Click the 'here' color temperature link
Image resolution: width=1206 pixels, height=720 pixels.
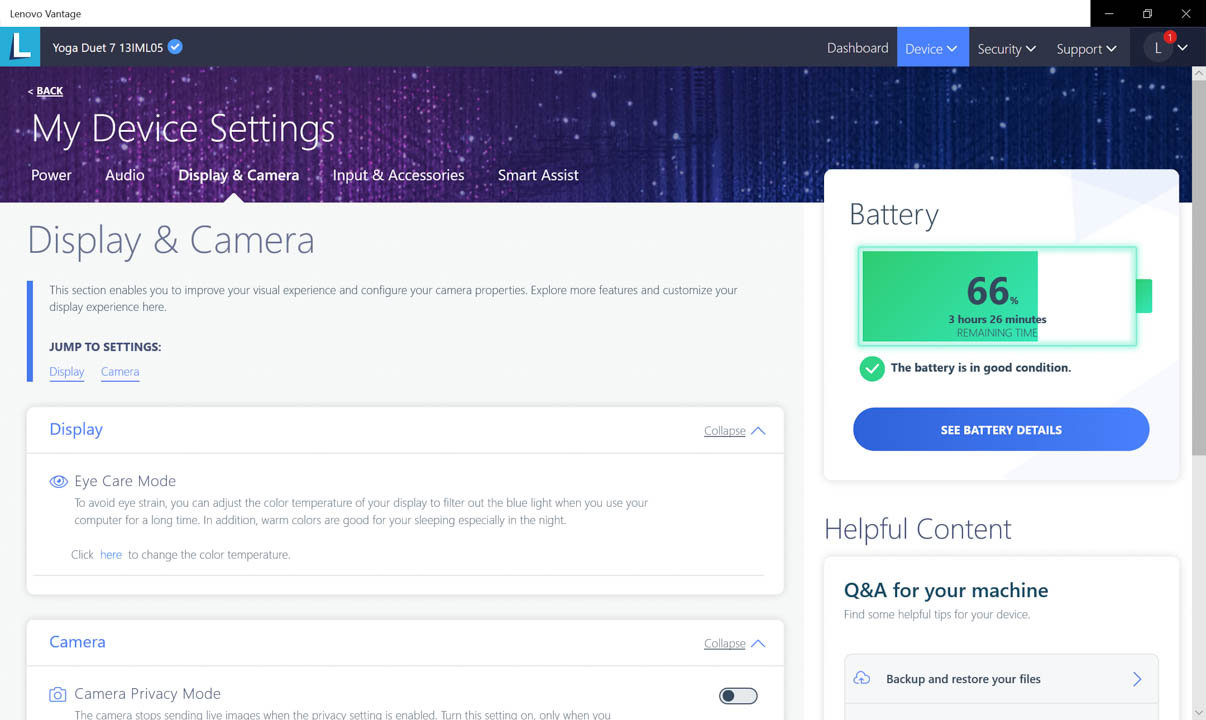click(111, 554)
